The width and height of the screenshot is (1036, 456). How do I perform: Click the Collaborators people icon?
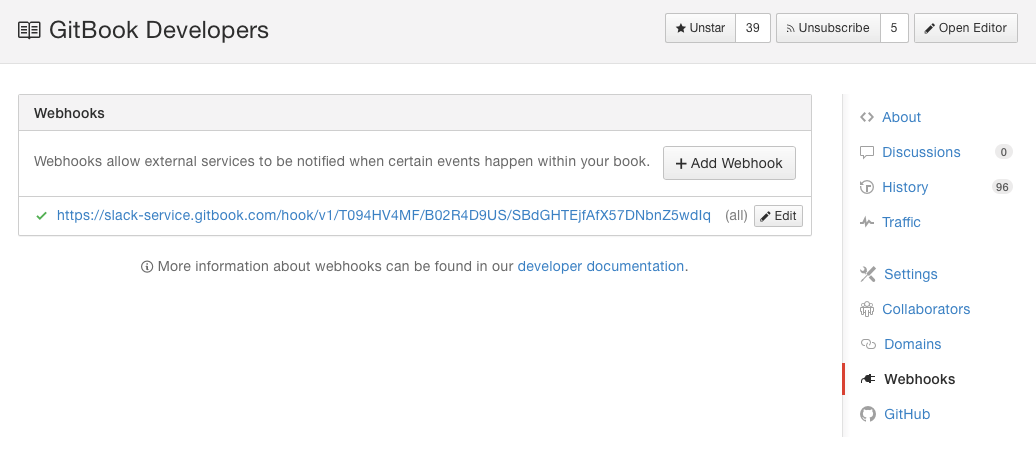pyautogui.click(x=867, y=309)
